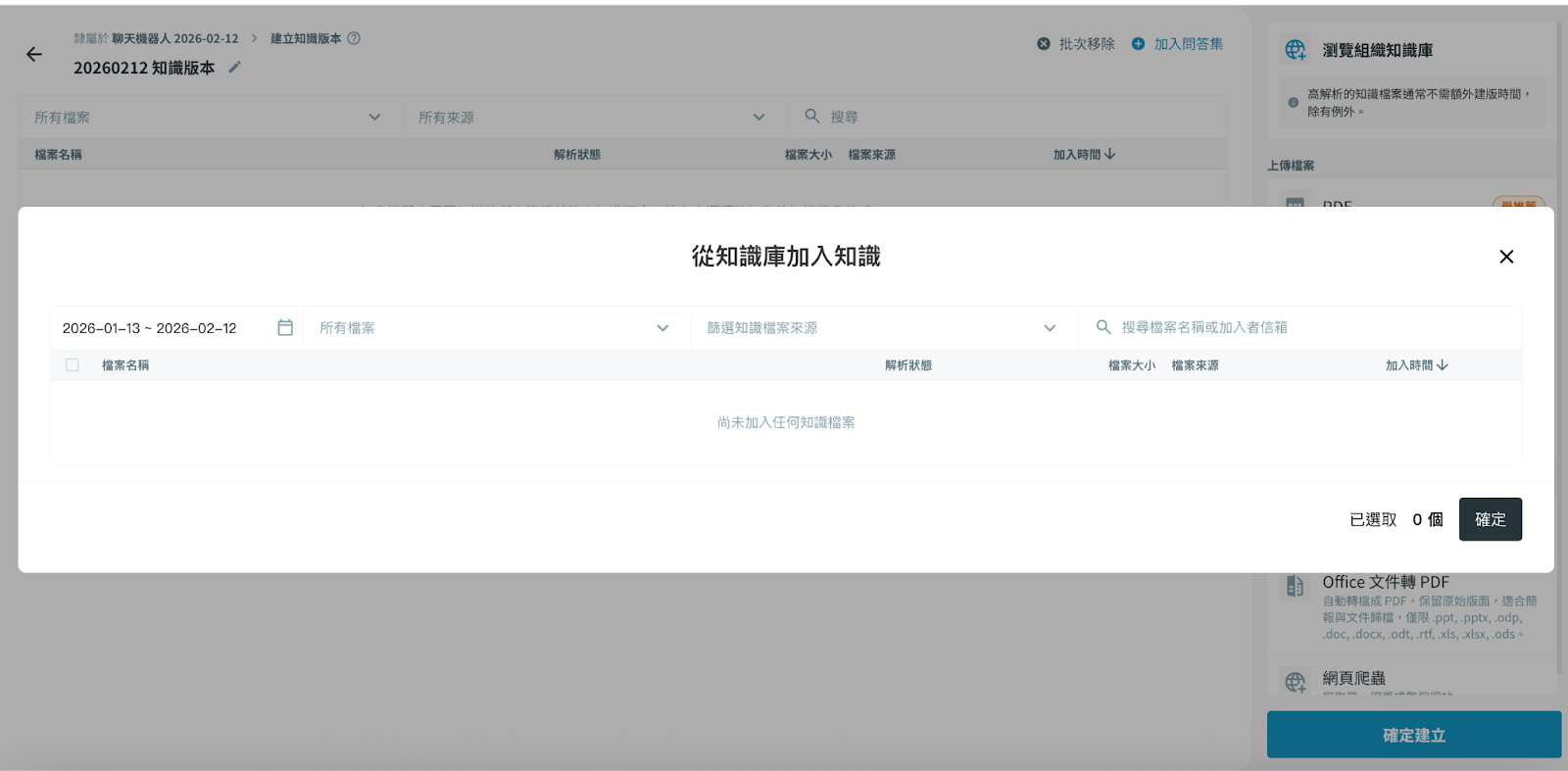Click the 確定建立 button
1568x771 pixels.
1413,735
